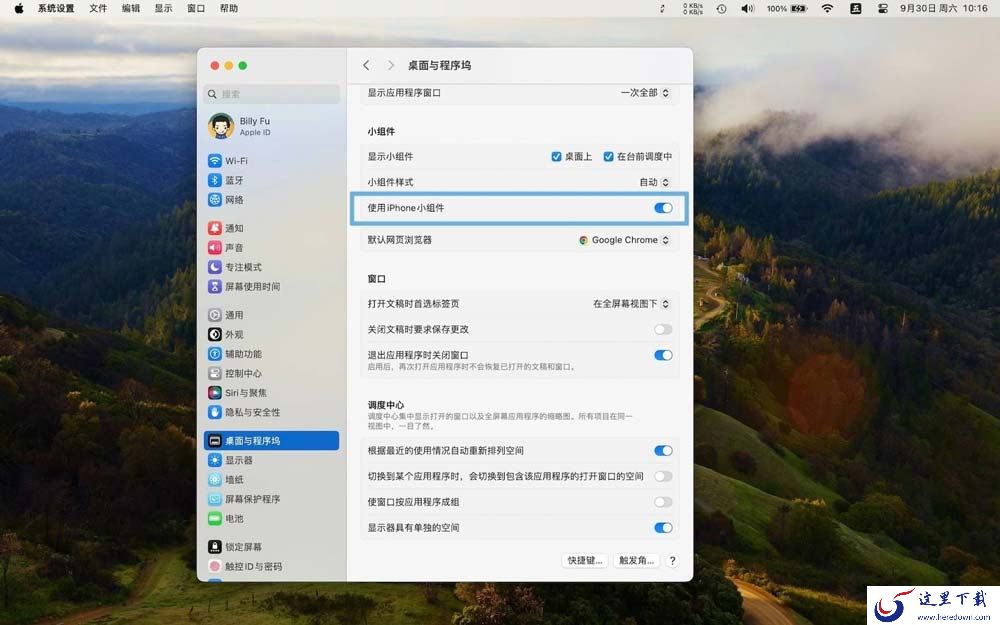Open the 屏幕使用时间 screen time icon
Image resolution: width=1000 pixels, height=625 pixels.
click(x=215, y=286)
